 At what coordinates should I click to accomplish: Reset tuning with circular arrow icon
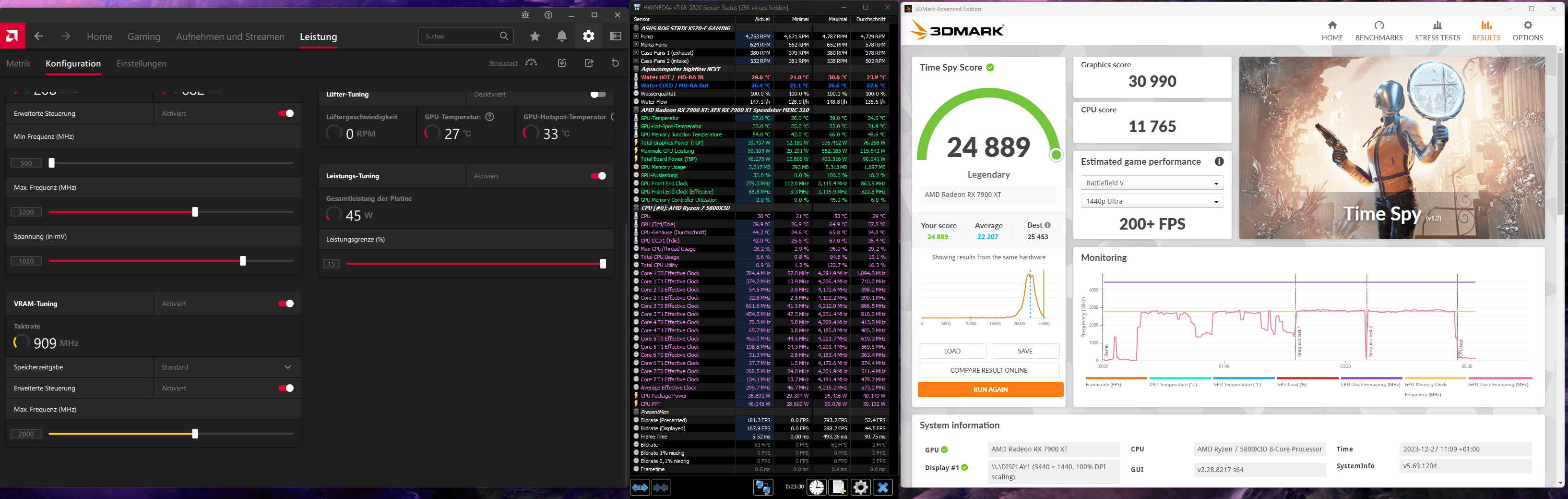pos(616,63)
